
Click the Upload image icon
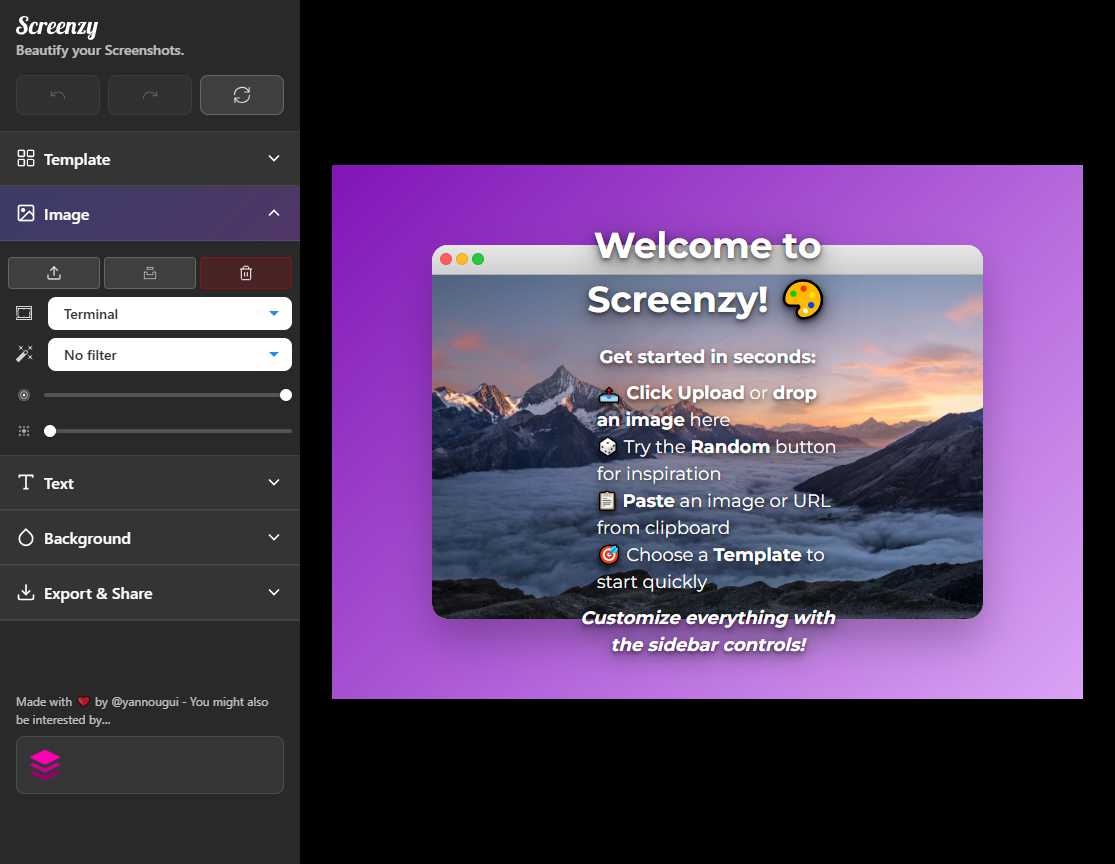click(53, 272)
